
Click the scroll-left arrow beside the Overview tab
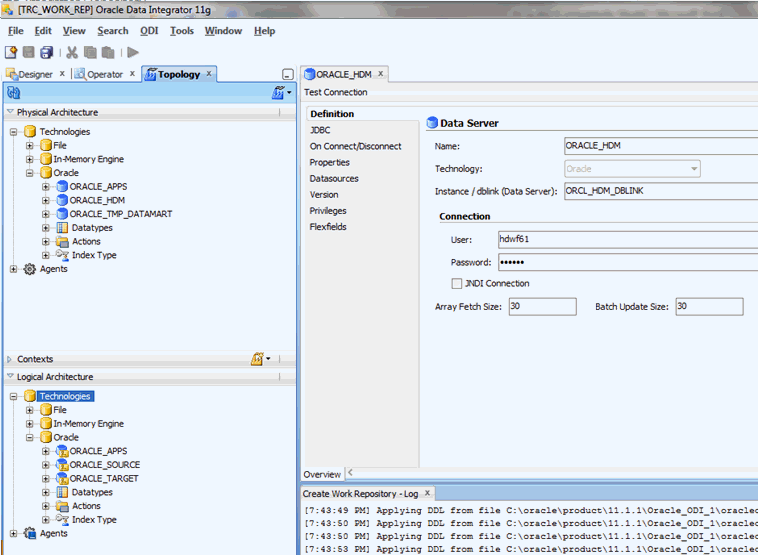(350, 472)
